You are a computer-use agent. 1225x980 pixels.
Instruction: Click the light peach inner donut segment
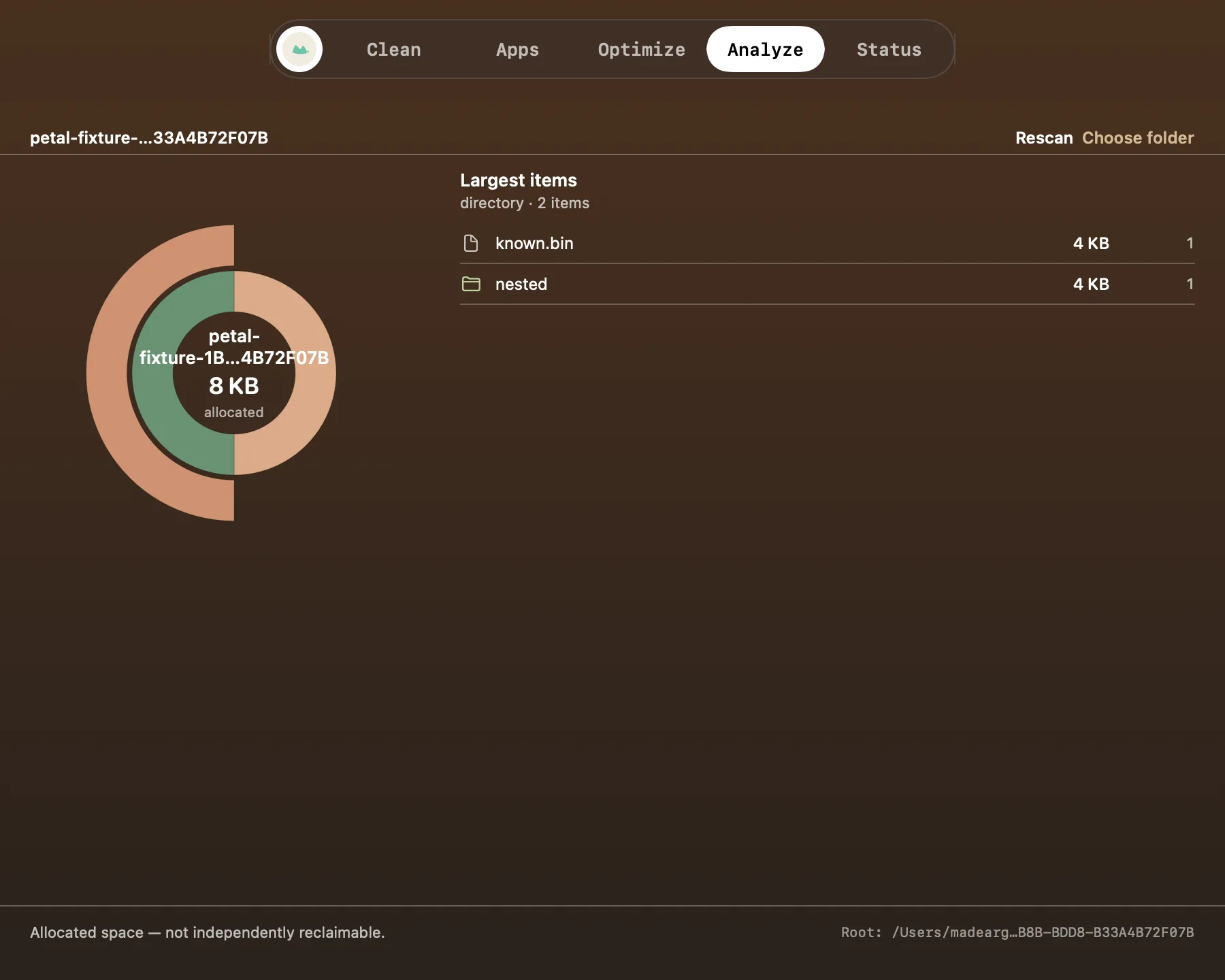[x=314, y=373]
